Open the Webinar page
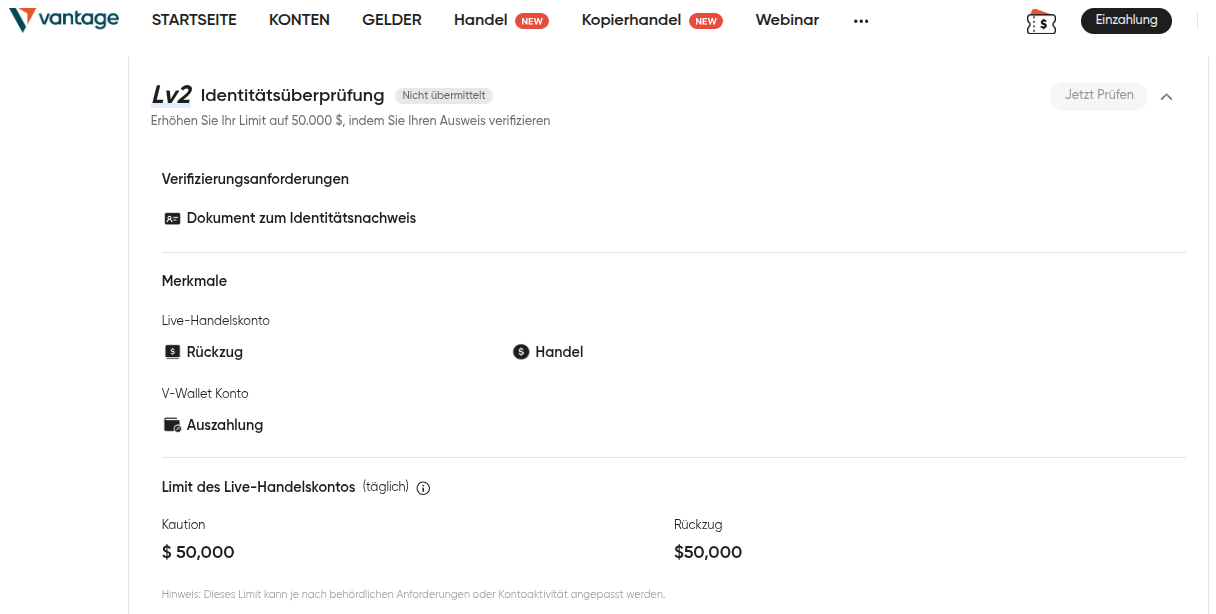 [x=787, y=19]
